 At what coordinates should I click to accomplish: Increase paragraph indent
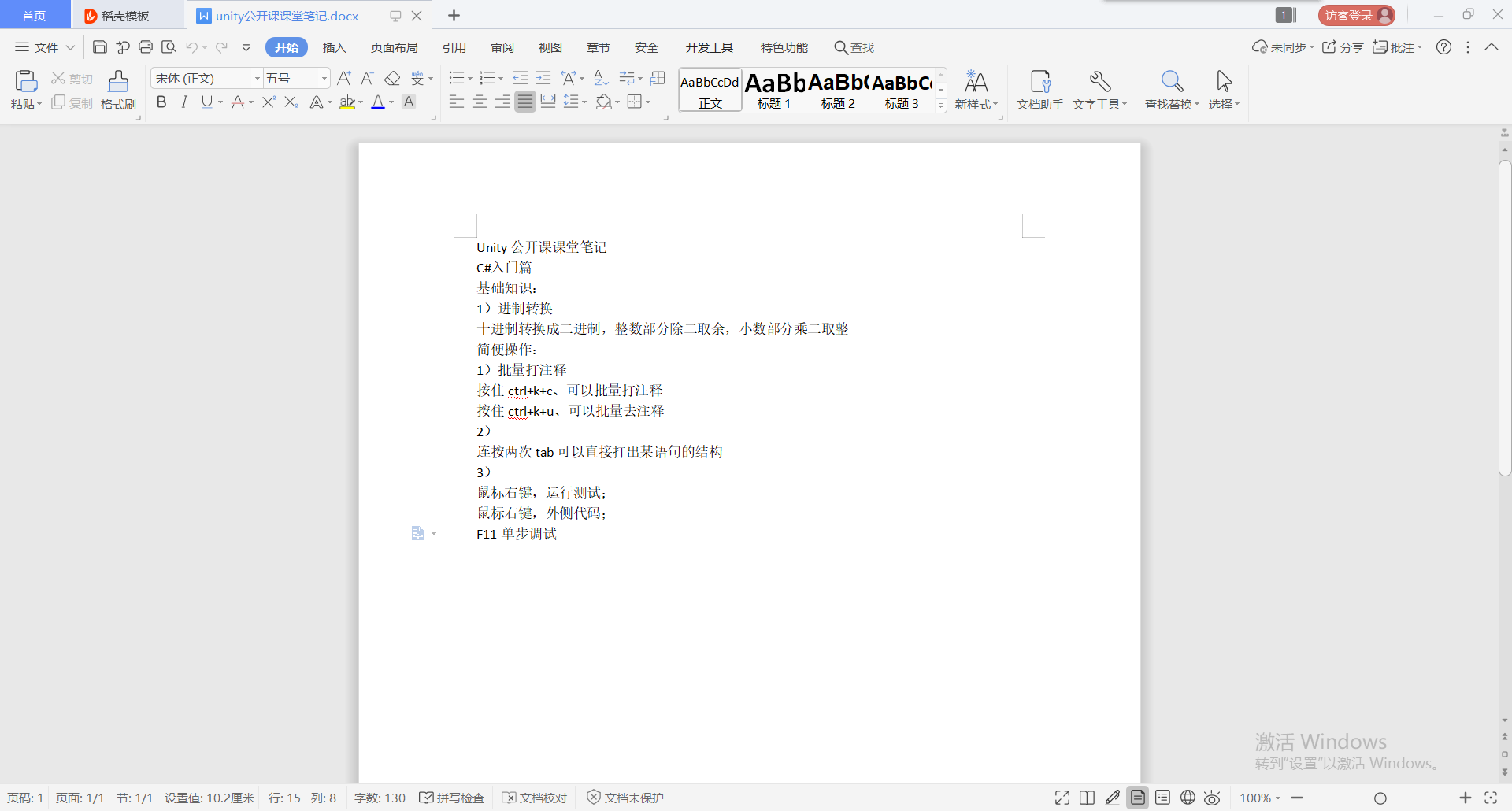click(543, 78)
